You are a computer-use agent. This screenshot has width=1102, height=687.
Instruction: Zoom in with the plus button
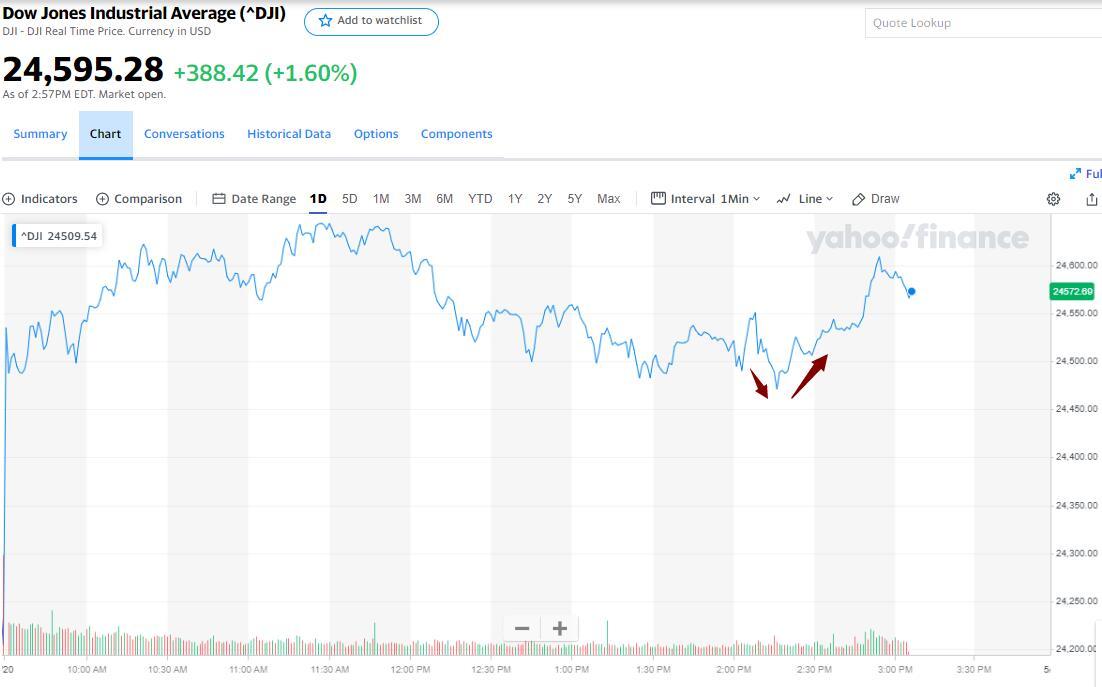click(560, 628)
